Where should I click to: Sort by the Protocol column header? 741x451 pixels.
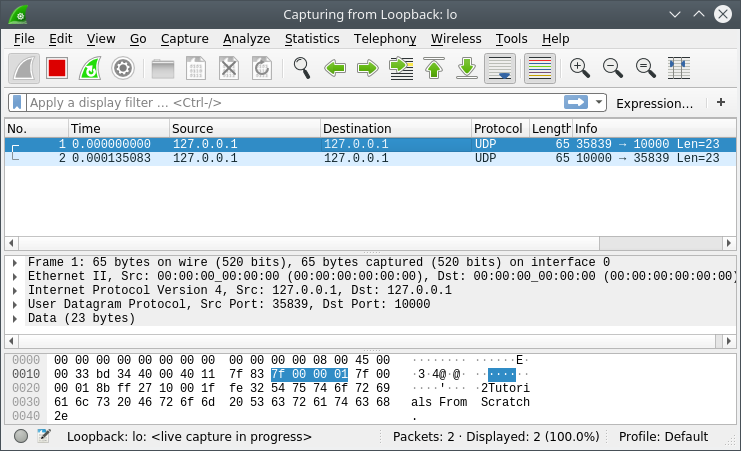pos(500,129)
